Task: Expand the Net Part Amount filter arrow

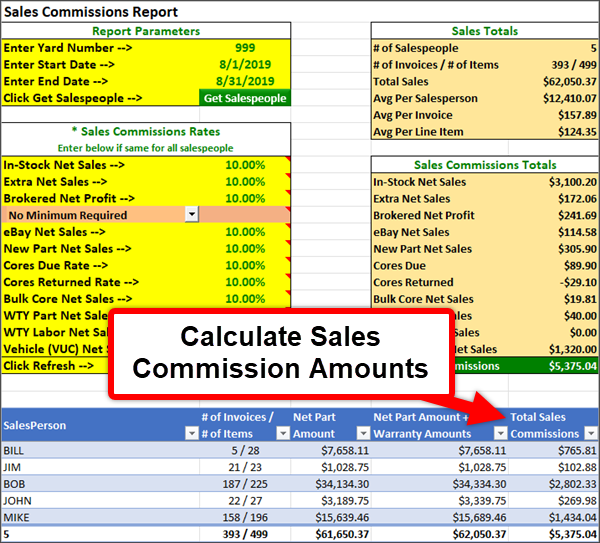Action: click(x=361, y=433)
